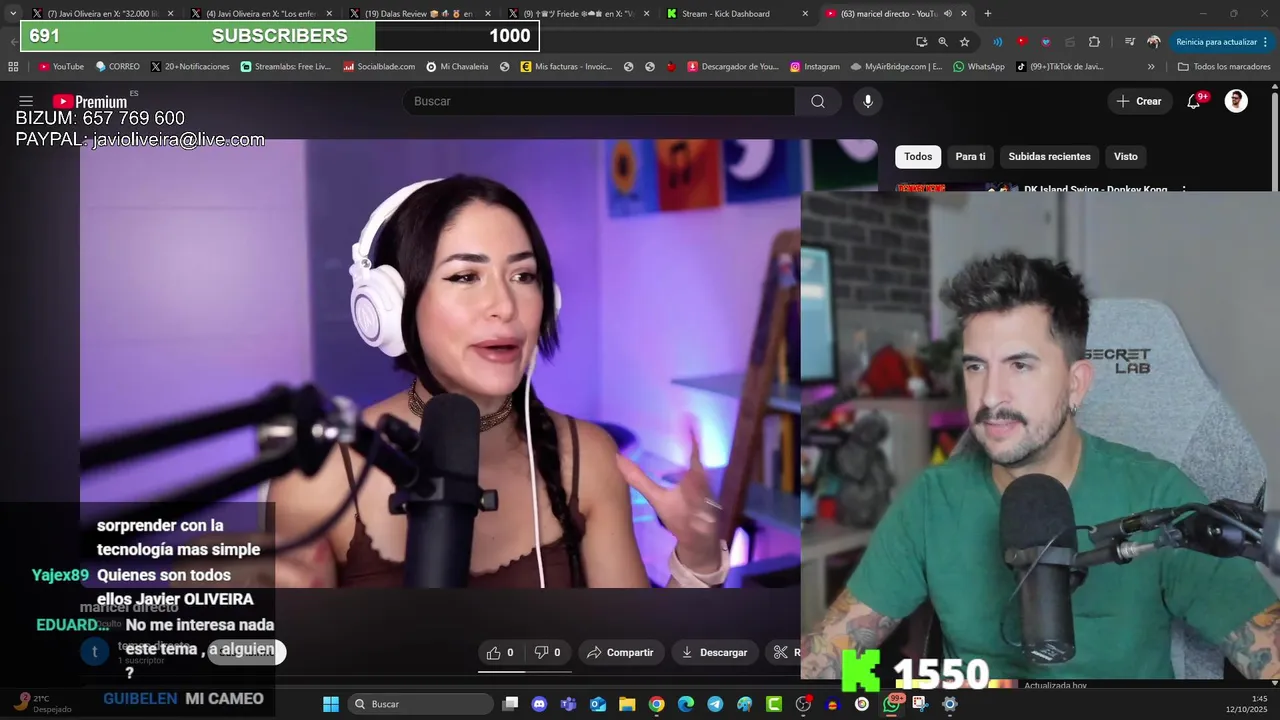Viewport: 1280px width, 720px height.
Task: Bookmark this page with the star
Action: point(965,42)
